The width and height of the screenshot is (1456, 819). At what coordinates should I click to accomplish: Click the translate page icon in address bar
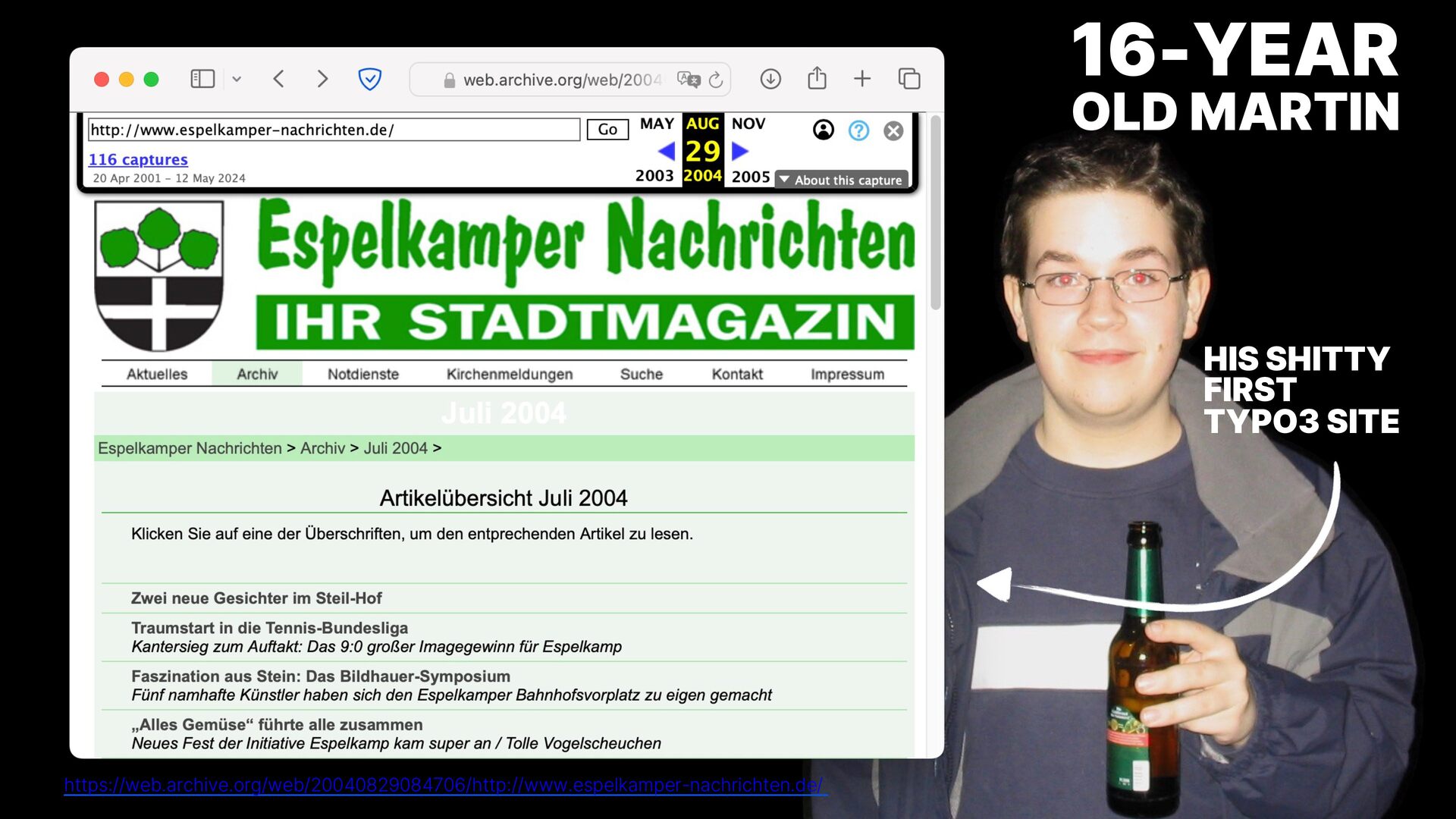(688, 80)
